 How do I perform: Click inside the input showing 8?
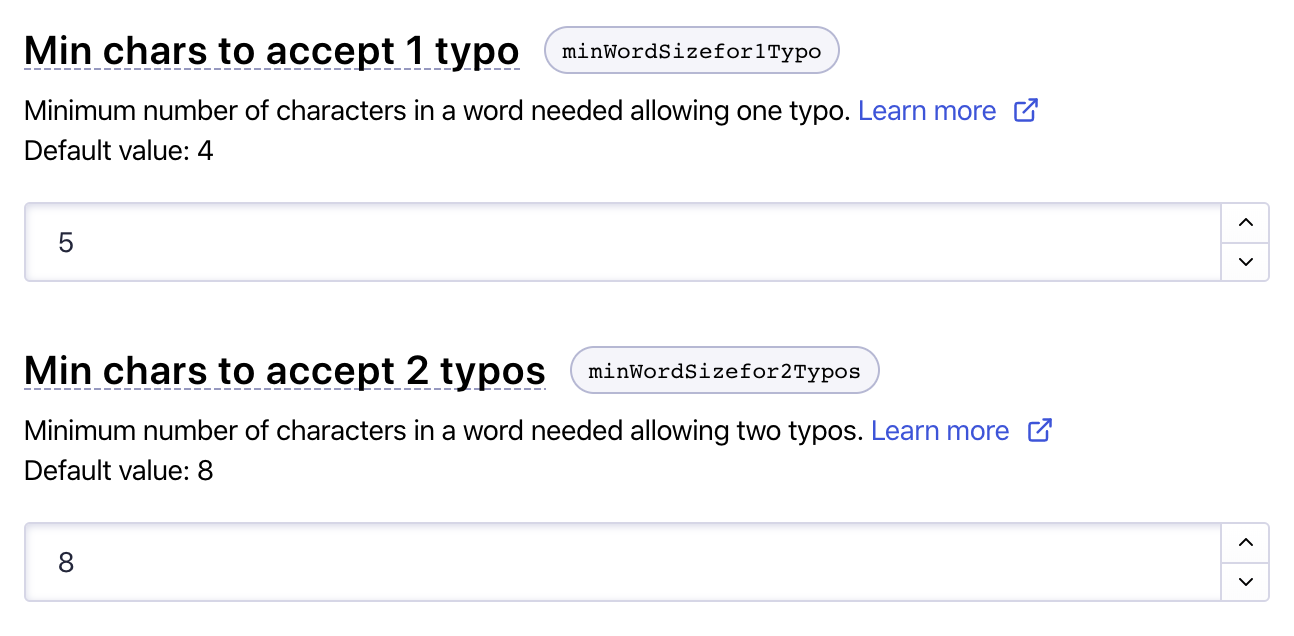[400, 562]
